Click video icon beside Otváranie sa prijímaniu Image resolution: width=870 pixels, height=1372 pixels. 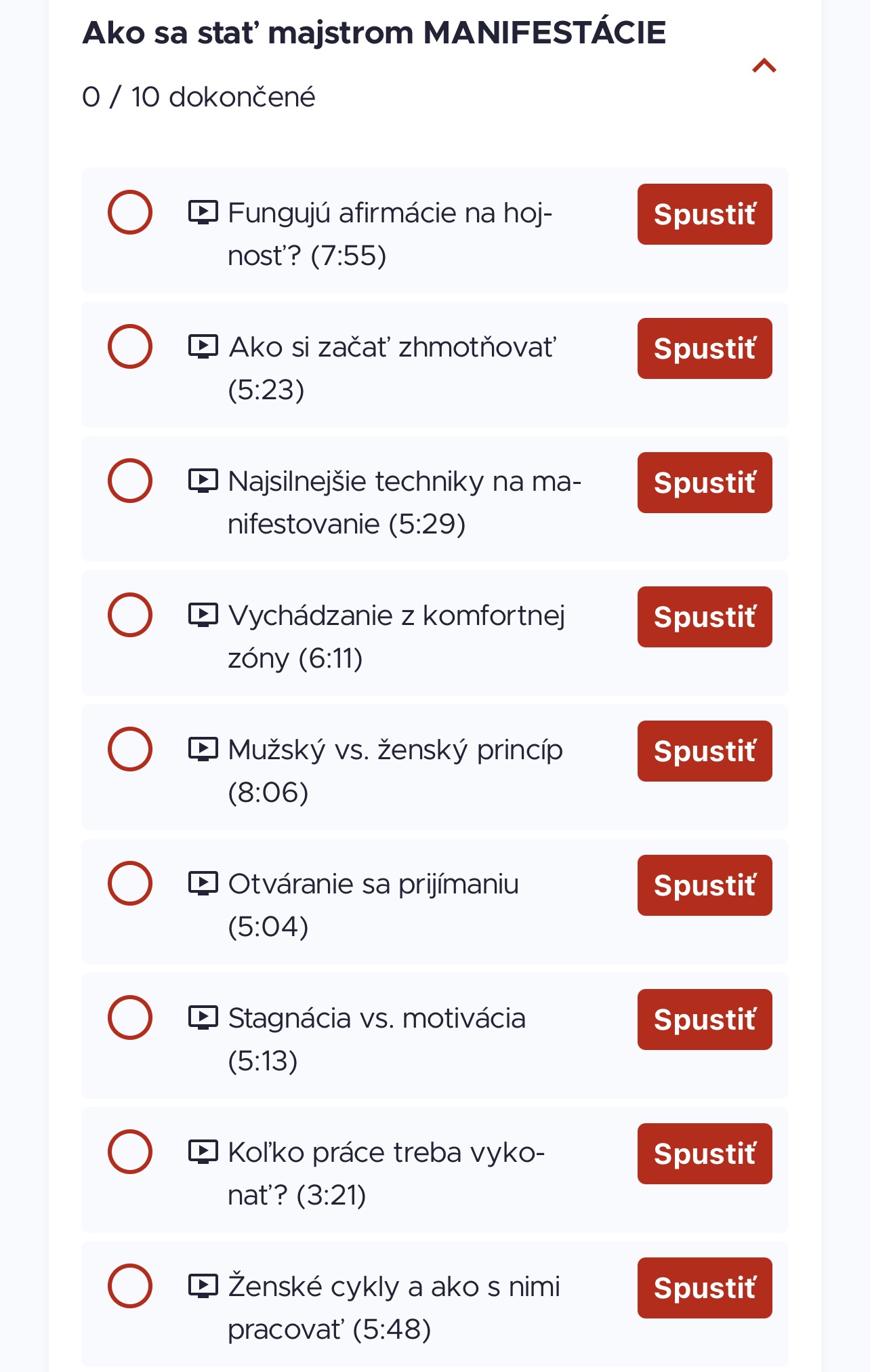[x=203, y=883]
